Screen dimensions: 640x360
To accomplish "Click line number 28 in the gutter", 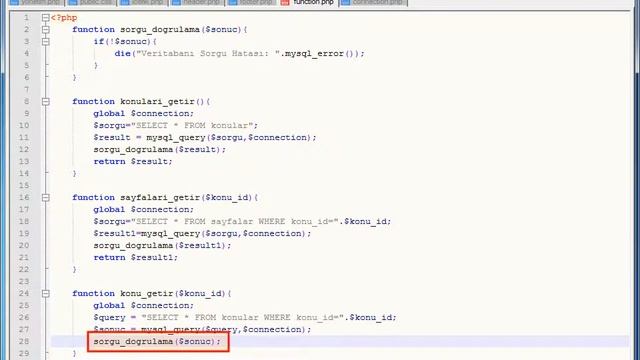I will coord(24,341).
